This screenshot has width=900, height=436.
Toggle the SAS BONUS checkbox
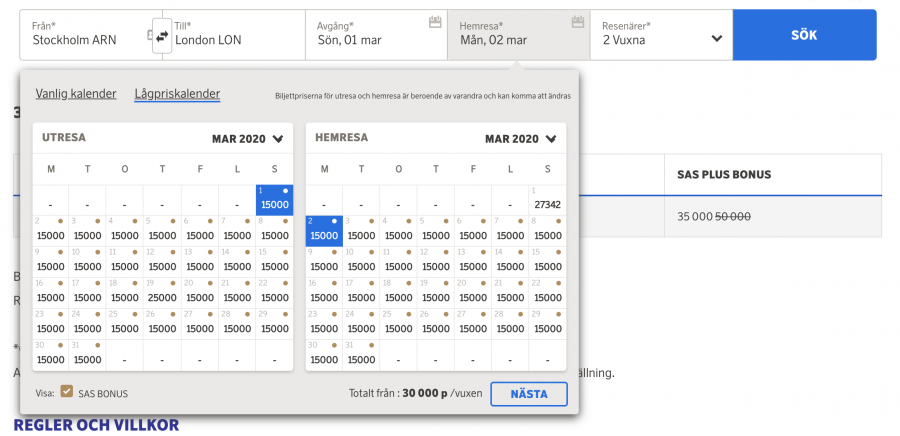[67, 393]
